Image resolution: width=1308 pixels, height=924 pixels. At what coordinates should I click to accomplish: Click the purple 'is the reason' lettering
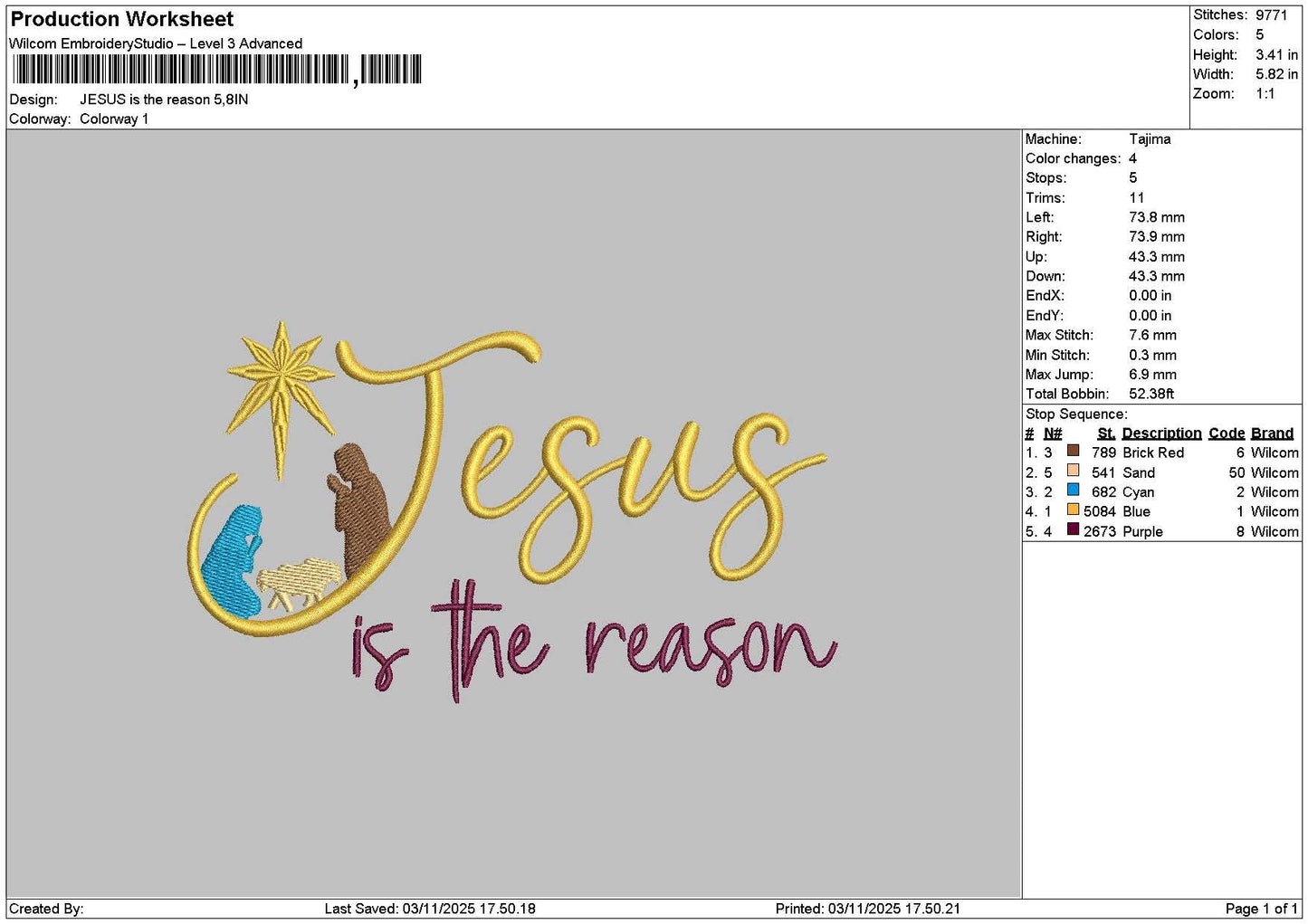click(593, 641)
